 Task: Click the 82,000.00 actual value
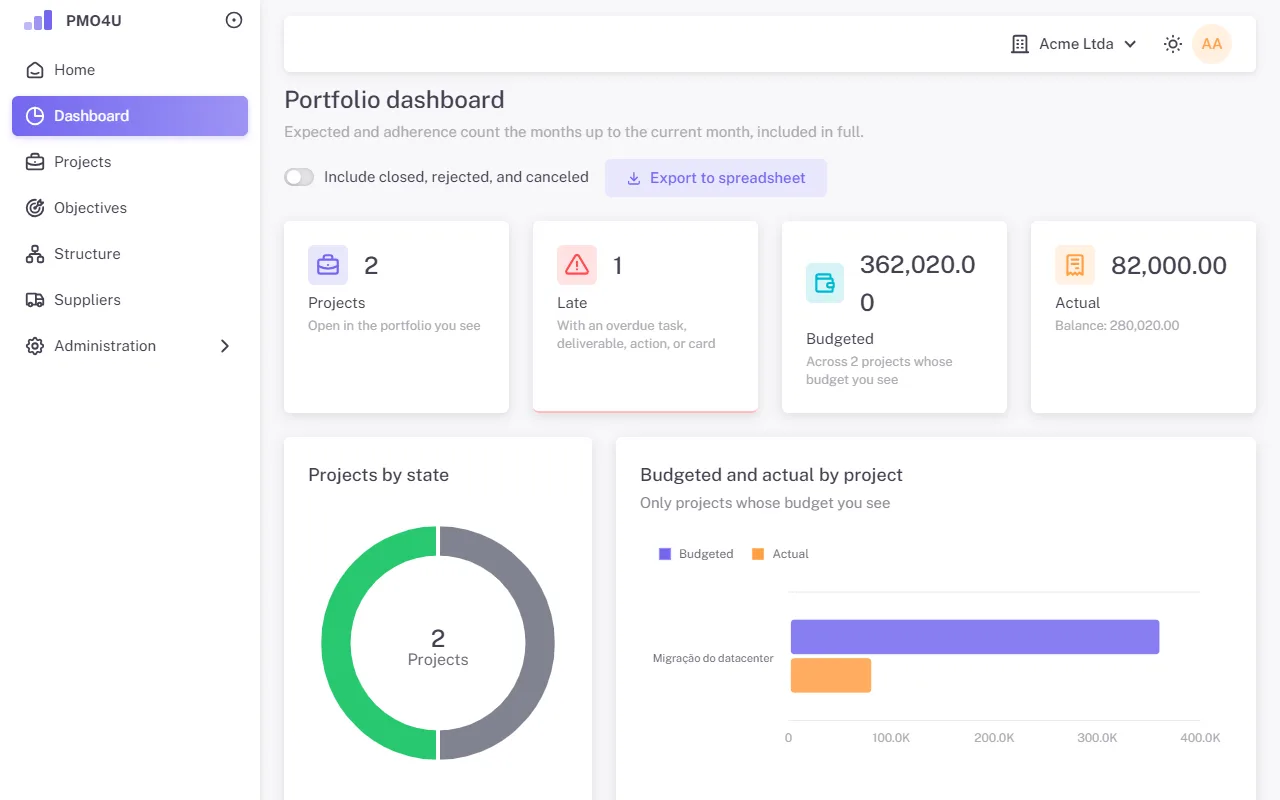[x=1169, y=265]
